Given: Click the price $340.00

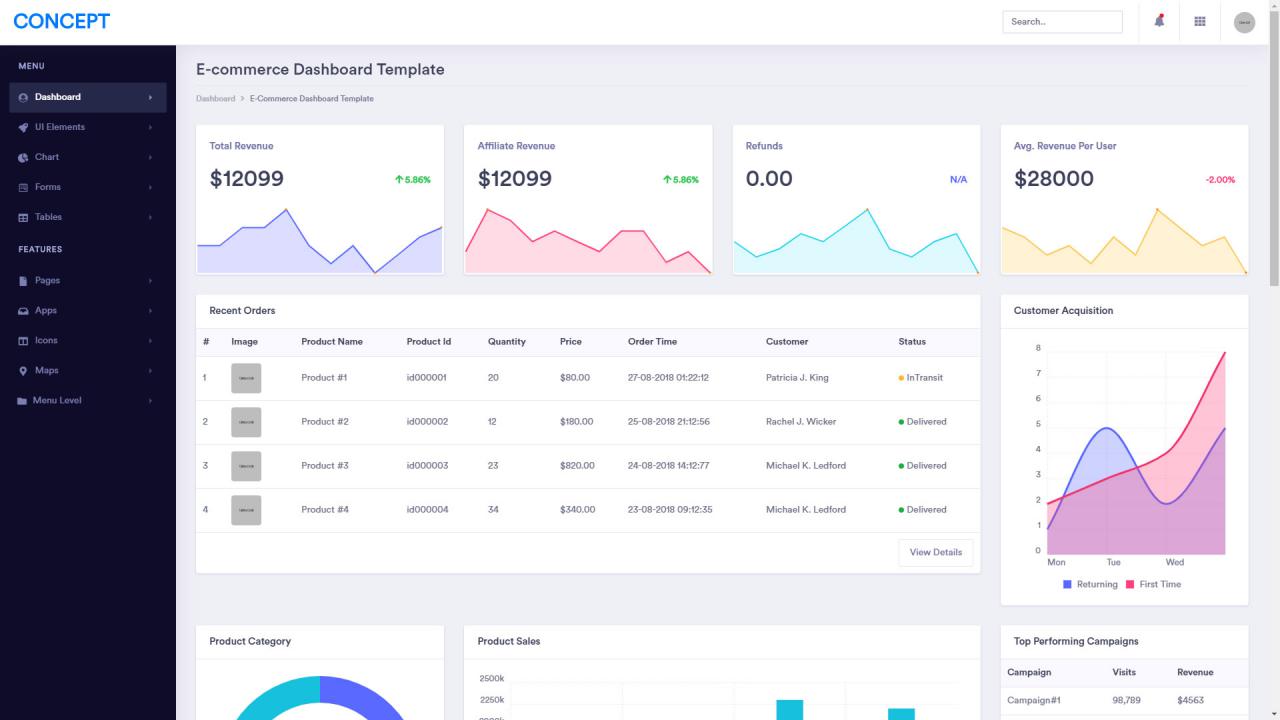Looking at the screenshot, I should 577,510.
